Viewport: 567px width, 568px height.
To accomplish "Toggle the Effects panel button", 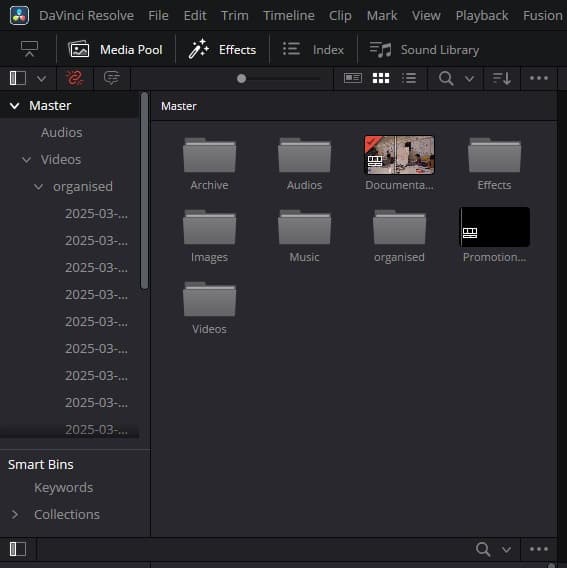I will click(x=222, y=50).
